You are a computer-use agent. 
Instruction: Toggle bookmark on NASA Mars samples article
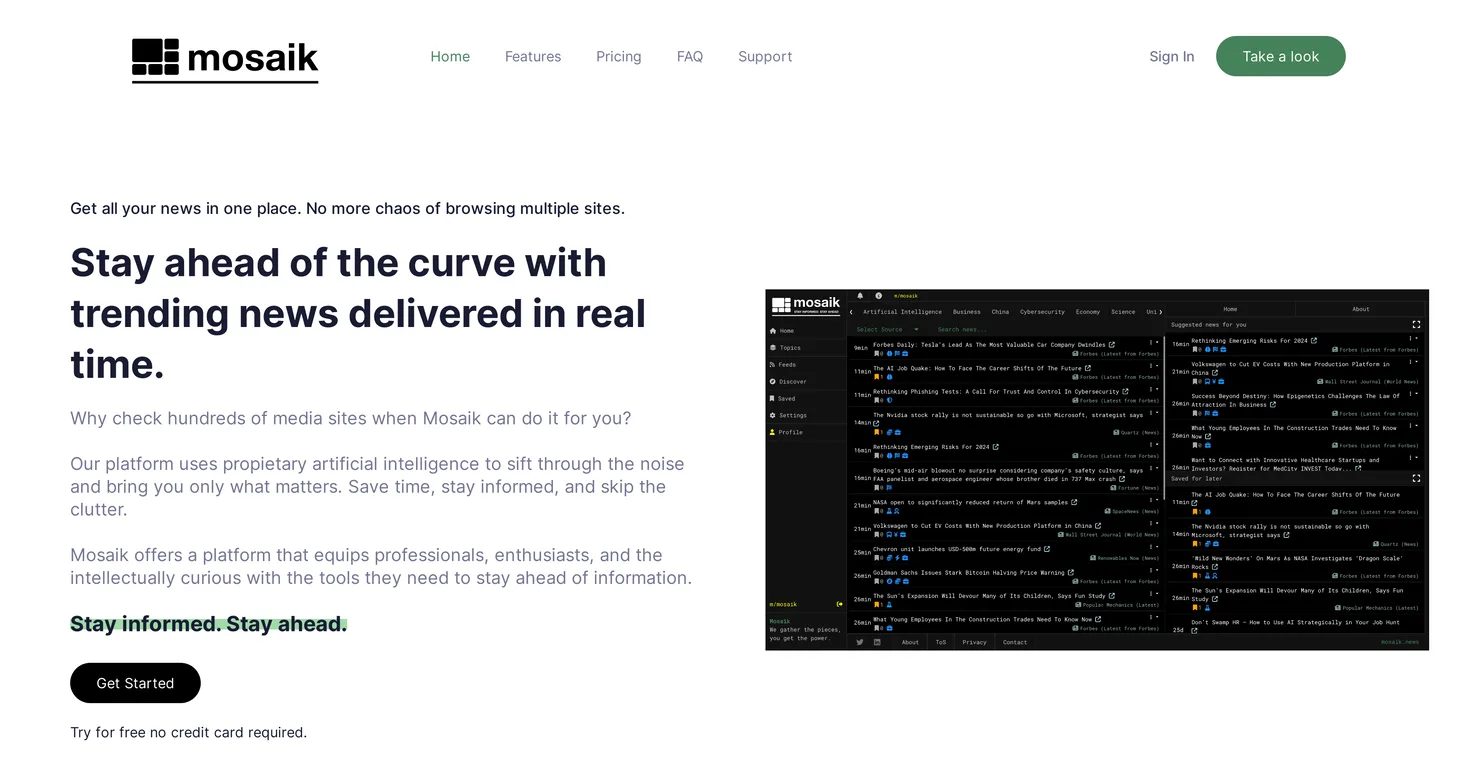pyautogui.click(x=876, y=511)
